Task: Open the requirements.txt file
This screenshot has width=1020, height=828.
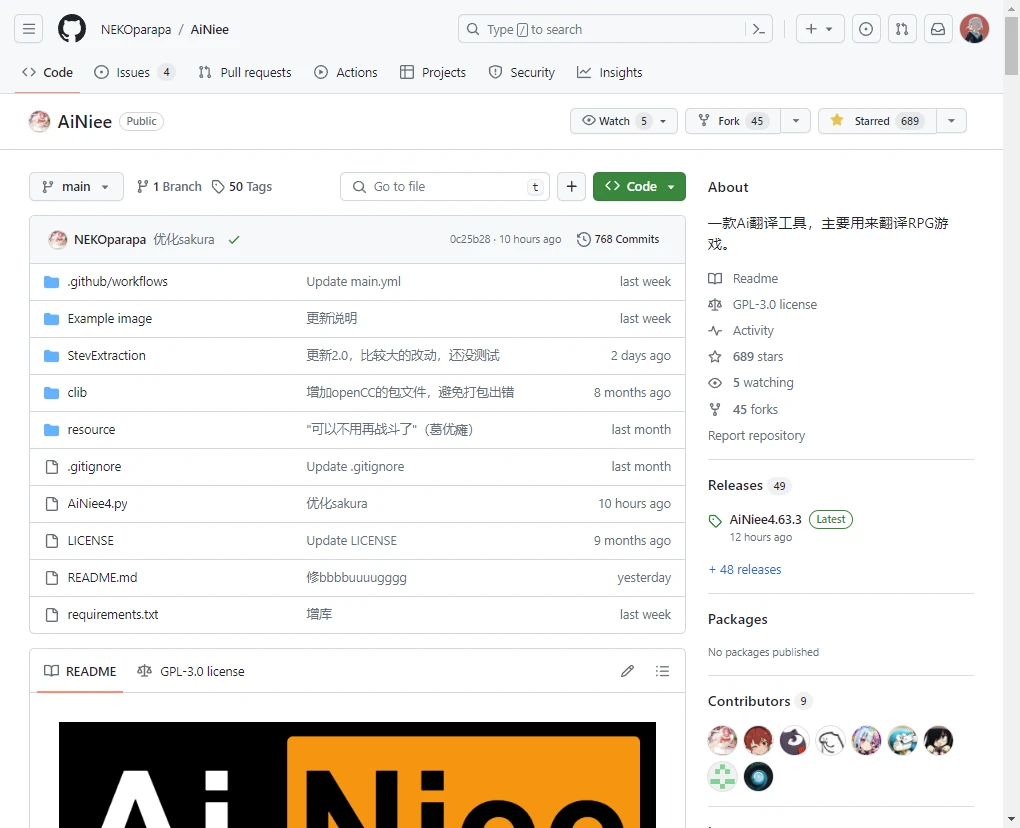Action: (113, 615)
